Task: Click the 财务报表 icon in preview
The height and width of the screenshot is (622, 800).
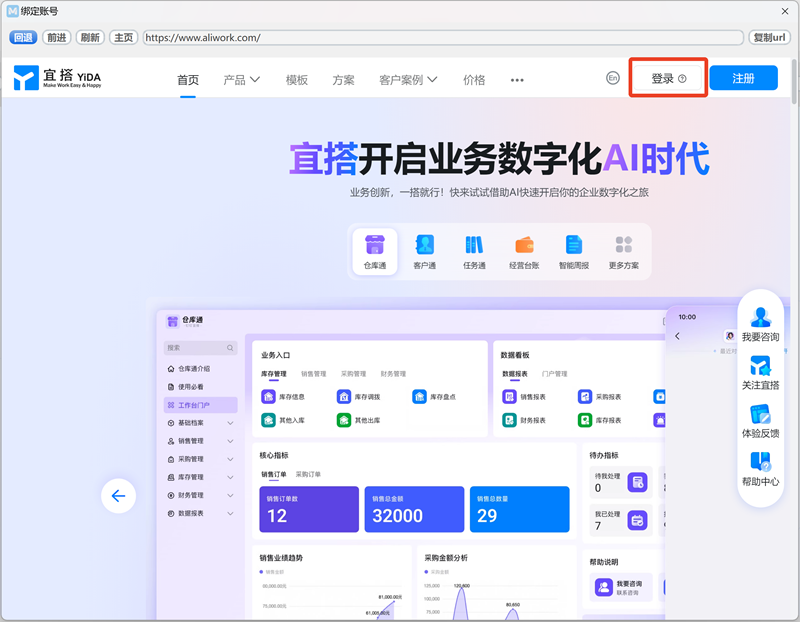Action: pos(509,420)
